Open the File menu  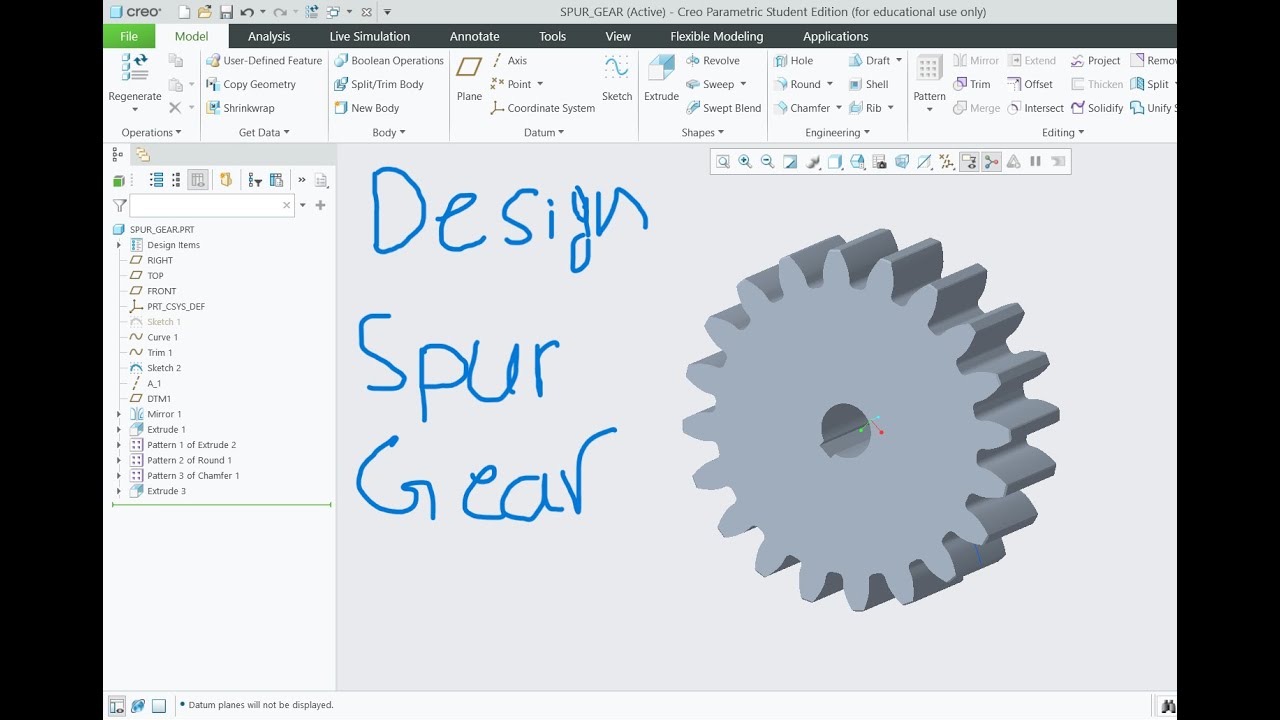[129, 36]
